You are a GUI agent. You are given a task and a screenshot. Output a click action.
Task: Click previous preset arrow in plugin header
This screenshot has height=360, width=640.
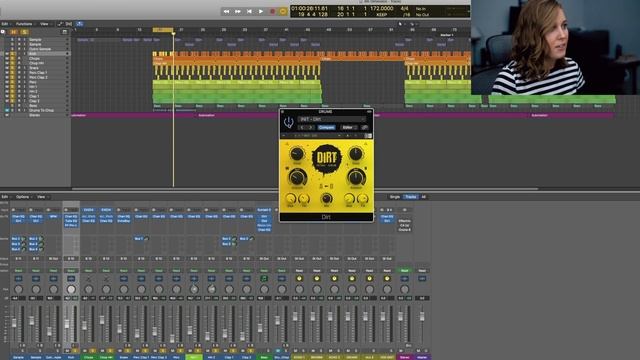click(x=302, y=127)
